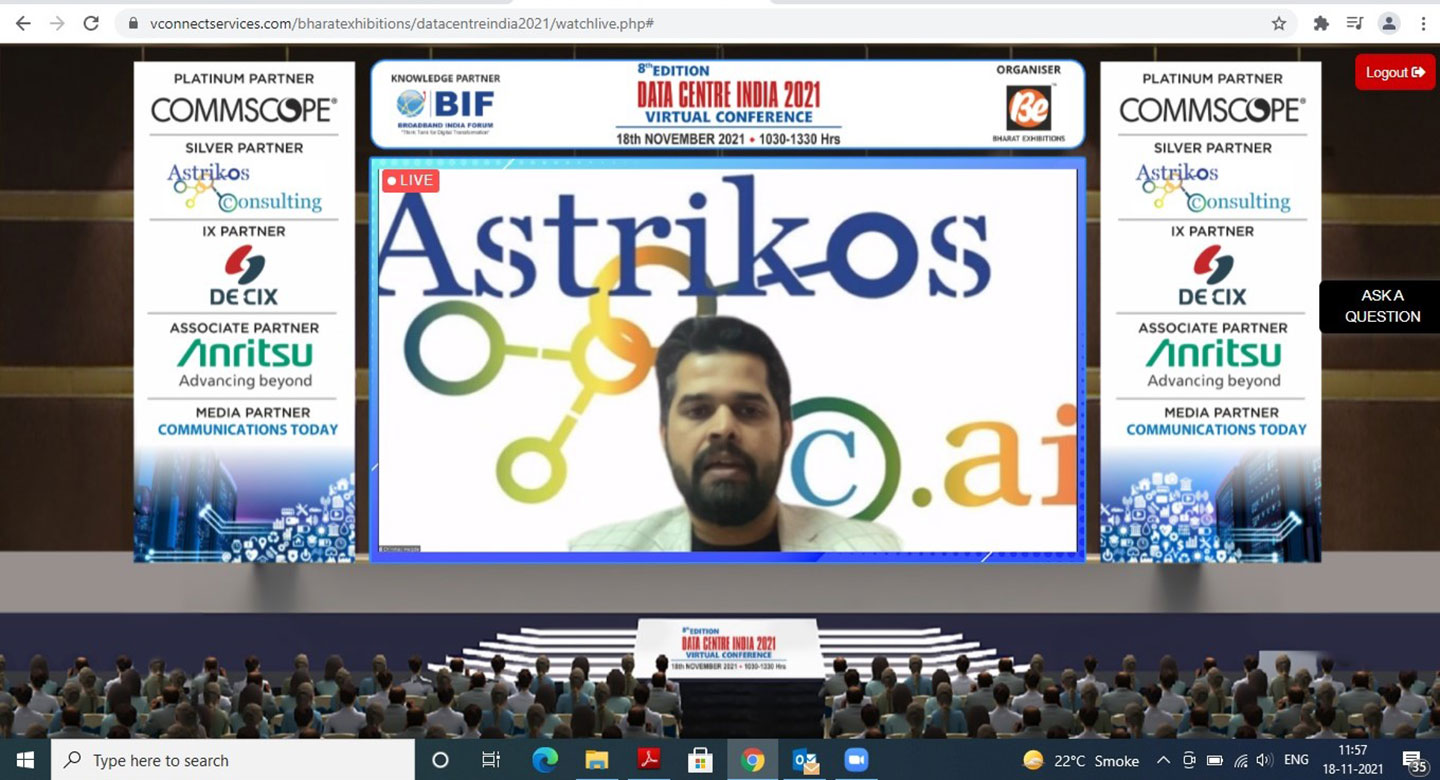Bookmark this page with the star icon
The image size is (1440, 780).
1278,23
